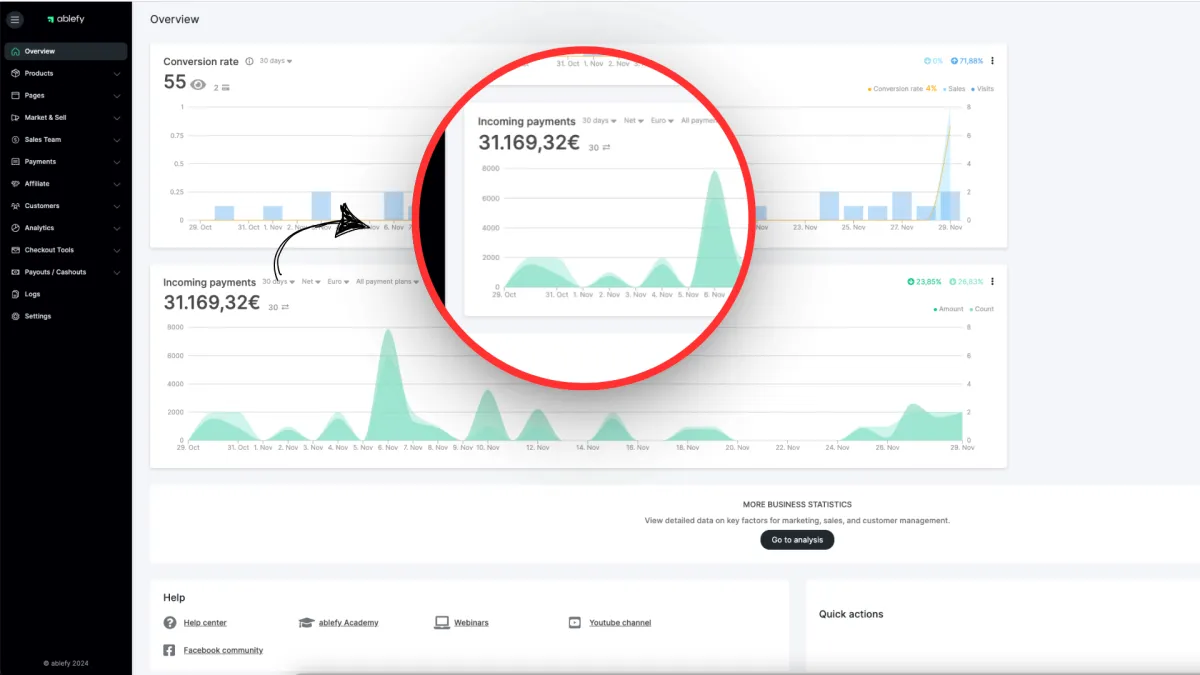Open the Analytics menu item
Viewport: 1200px width, 675px height.
pyautogui.click(x=66, y=228)
